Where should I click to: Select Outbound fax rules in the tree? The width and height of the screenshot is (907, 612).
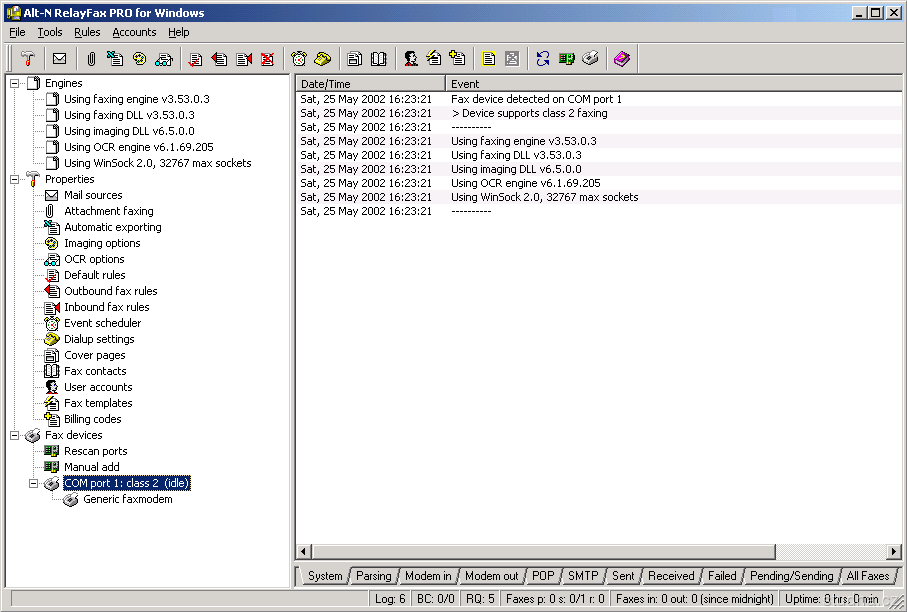110,291
